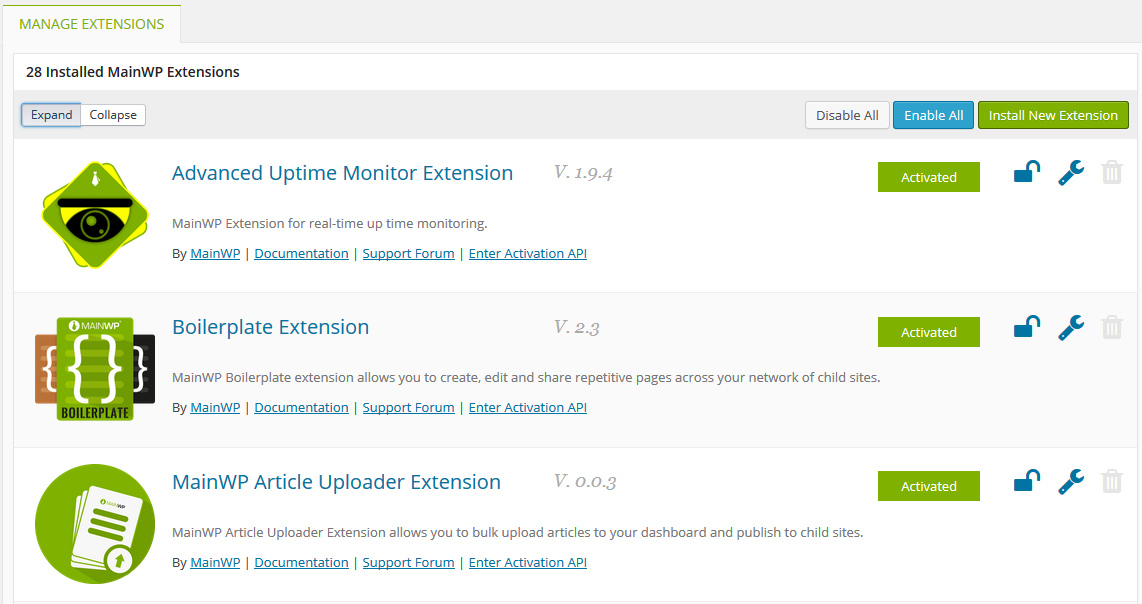The width and height of the screenshot is (1142, 604).
Task: Toggle Activated status of Advanced Uptime Monitor
Action: coord(929,177)
